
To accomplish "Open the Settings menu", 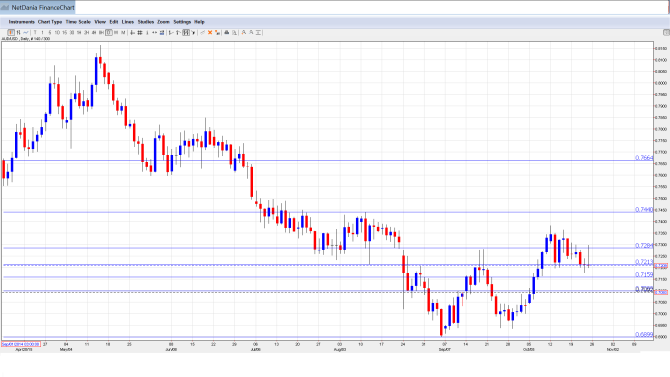I will coord(182,22).
